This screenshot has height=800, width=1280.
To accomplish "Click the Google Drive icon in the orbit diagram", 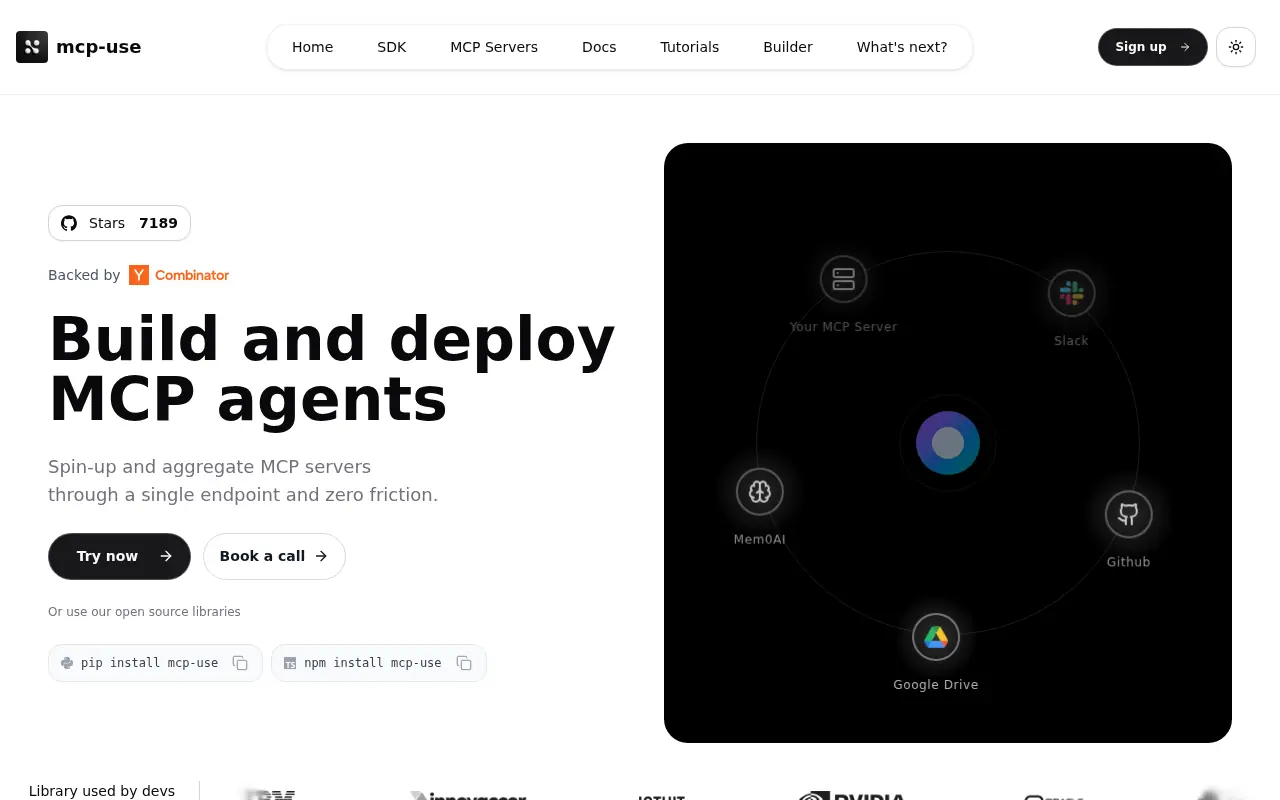I will click(x=935, y=636).
